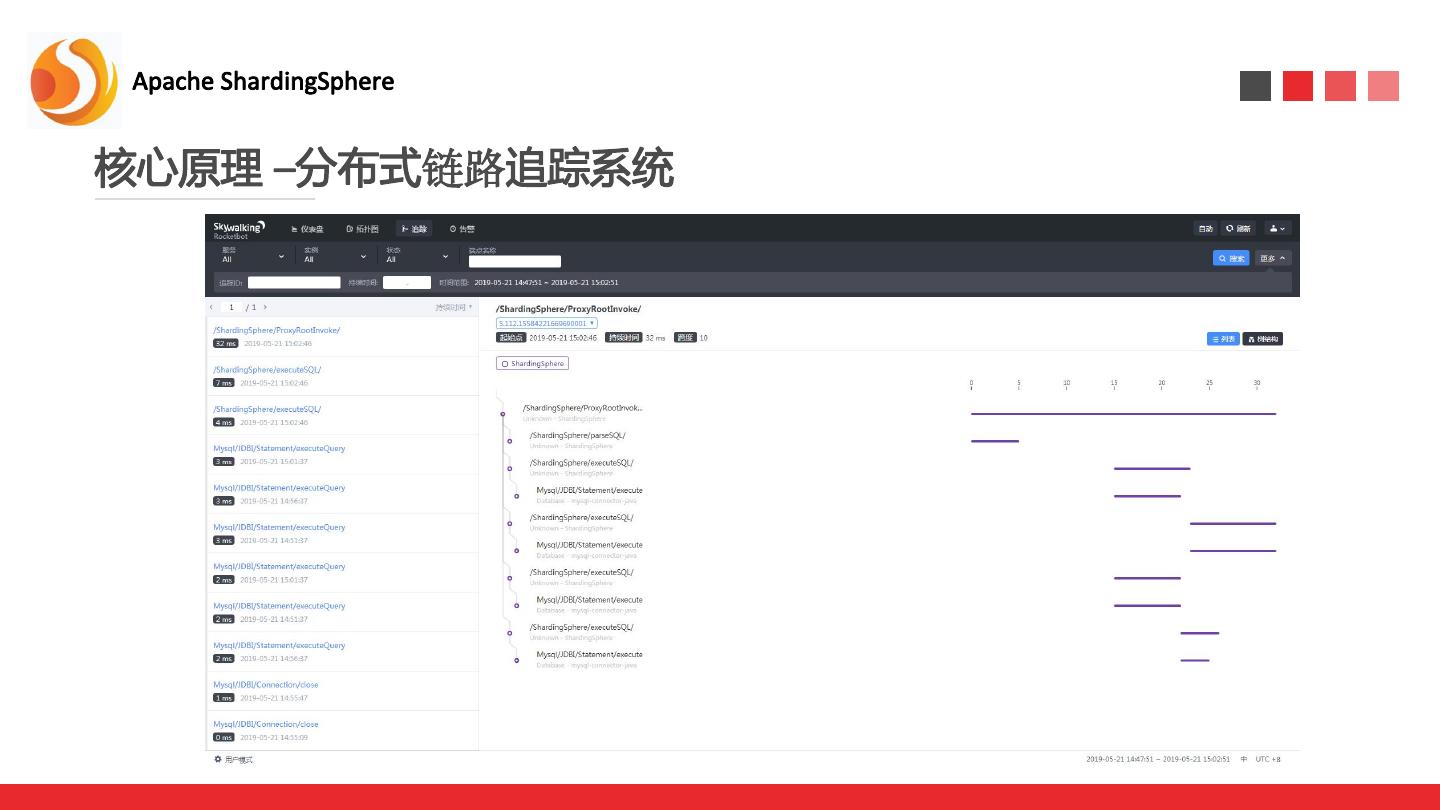
Task: Select the /ShardingSphere/ProxyRootInvok.. root span
Action: (583, 408)
